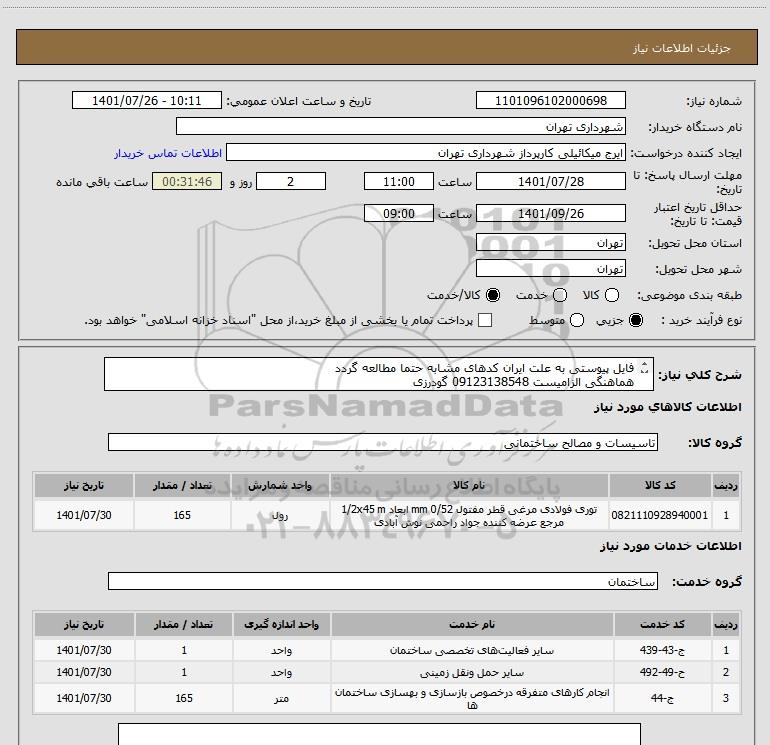Select goods quantity 165 cell in goods table

[x=182, y=515]
